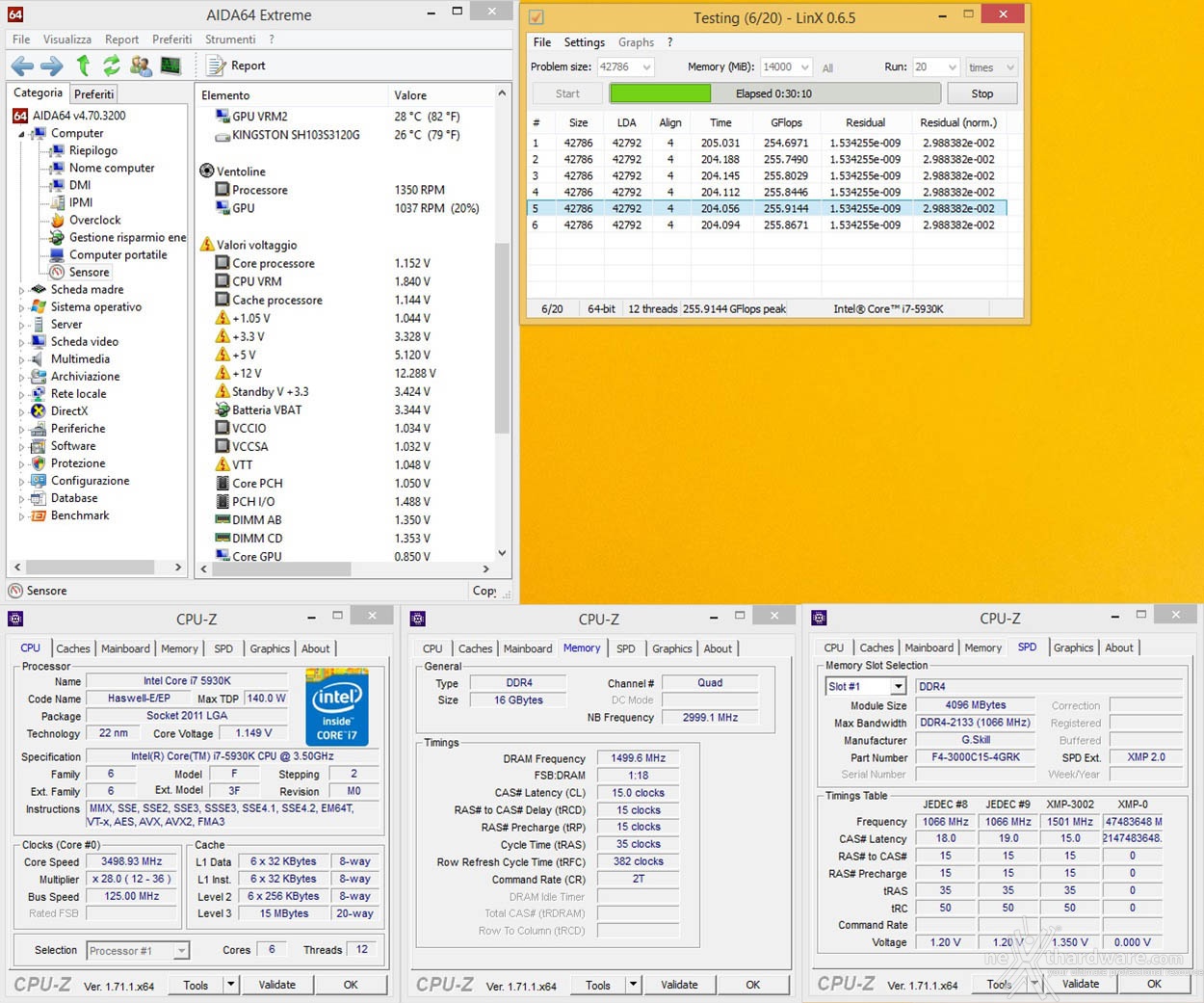Click the AIDA64 back arrow toolbar icon

(x=22, y=66)
